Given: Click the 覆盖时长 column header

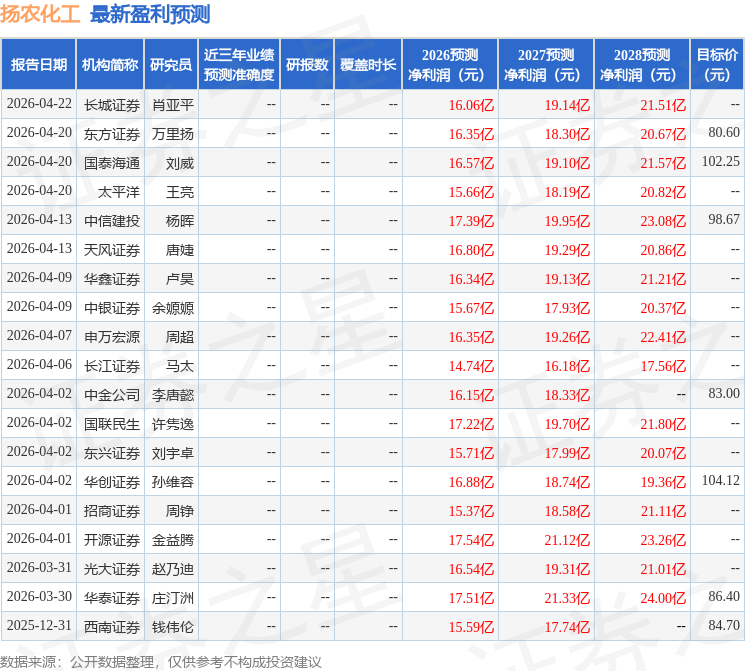Looking at the screenshot, I should (368, 65).
